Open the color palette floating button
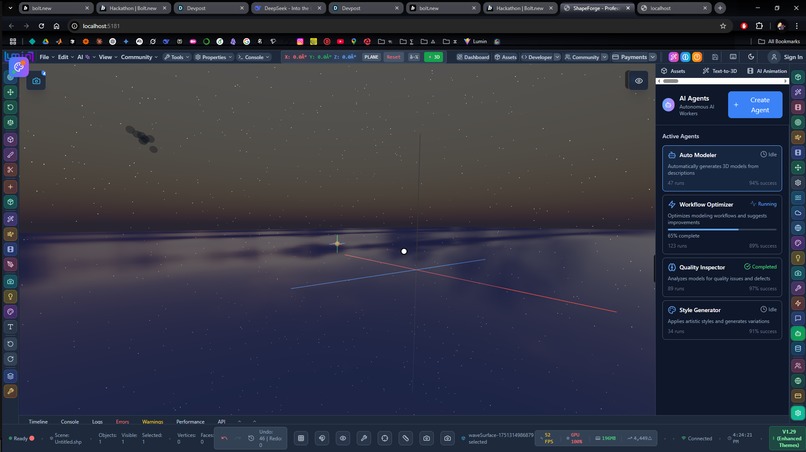The width and height of the screenshot is (806, 452). point(19,67)
